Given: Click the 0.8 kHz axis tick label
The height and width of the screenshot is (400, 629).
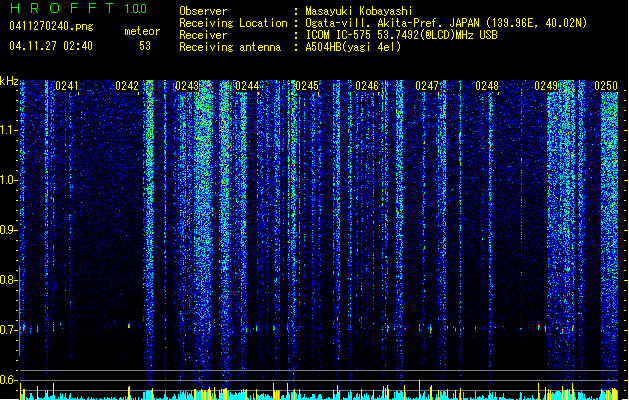Looking at the screenshot, I should [8, 280].
